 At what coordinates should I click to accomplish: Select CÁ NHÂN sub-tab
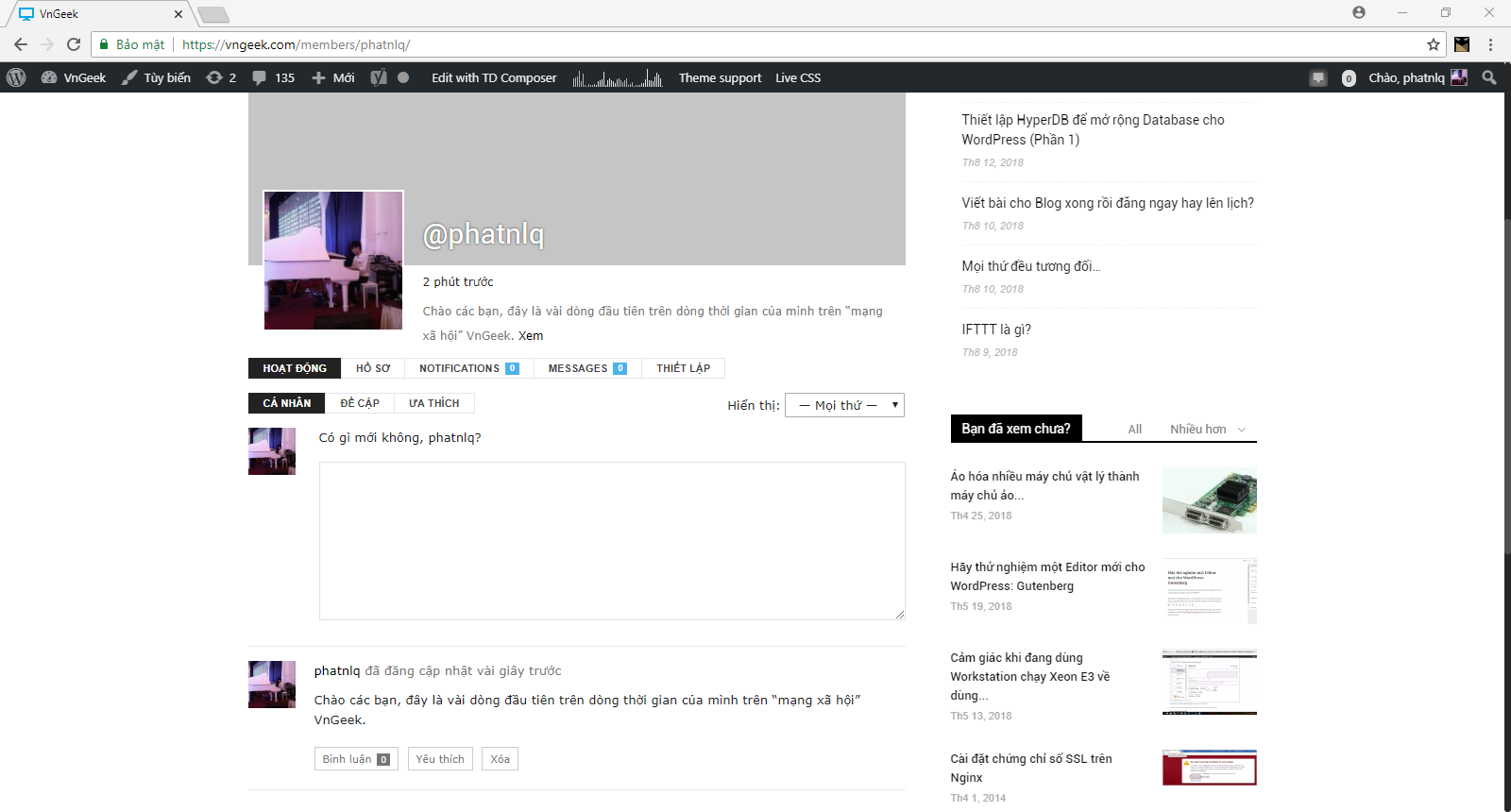[287, 403]
